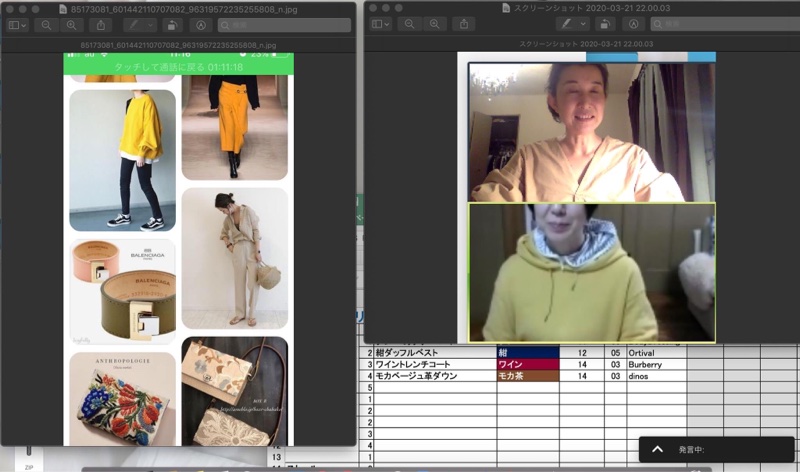
Task: Expand the 発言中 panel with the chevron
Action: click(657, 450)
